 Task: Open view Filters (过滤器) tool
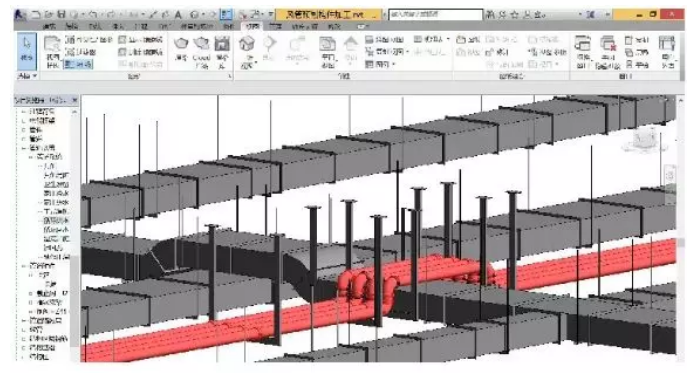point(82,52)
